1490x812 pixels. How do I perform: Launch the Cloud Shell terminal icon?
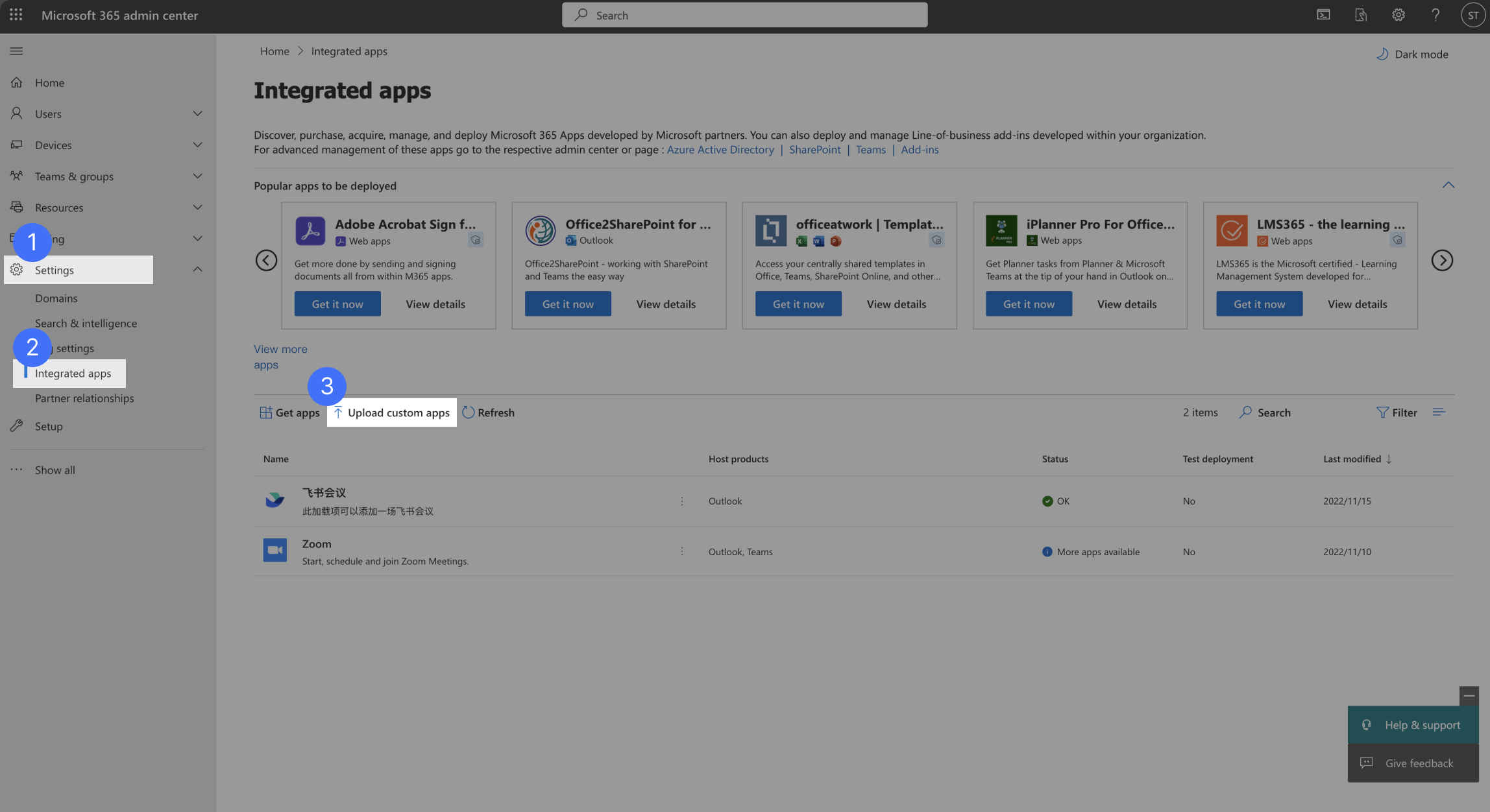1324,14
